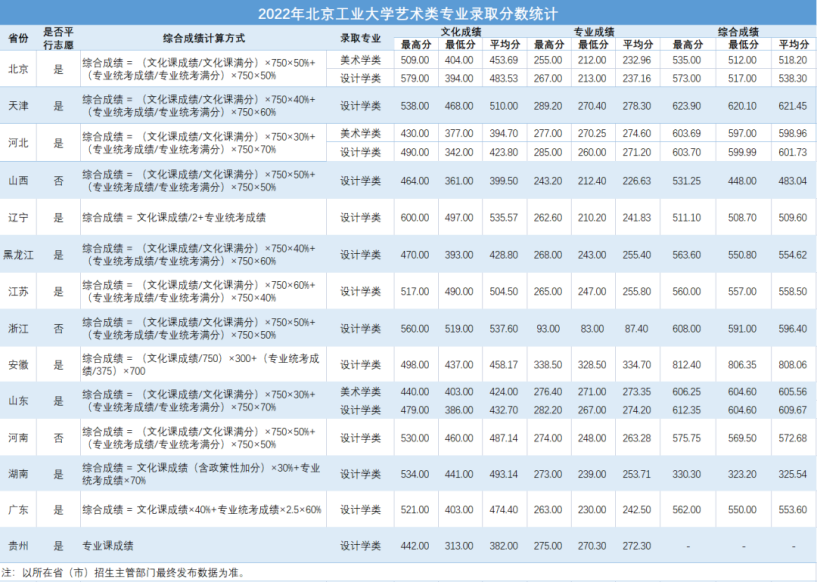Click the value 453.69
The height and width of the screenshot is (582, 817).
tap(504, 60)
